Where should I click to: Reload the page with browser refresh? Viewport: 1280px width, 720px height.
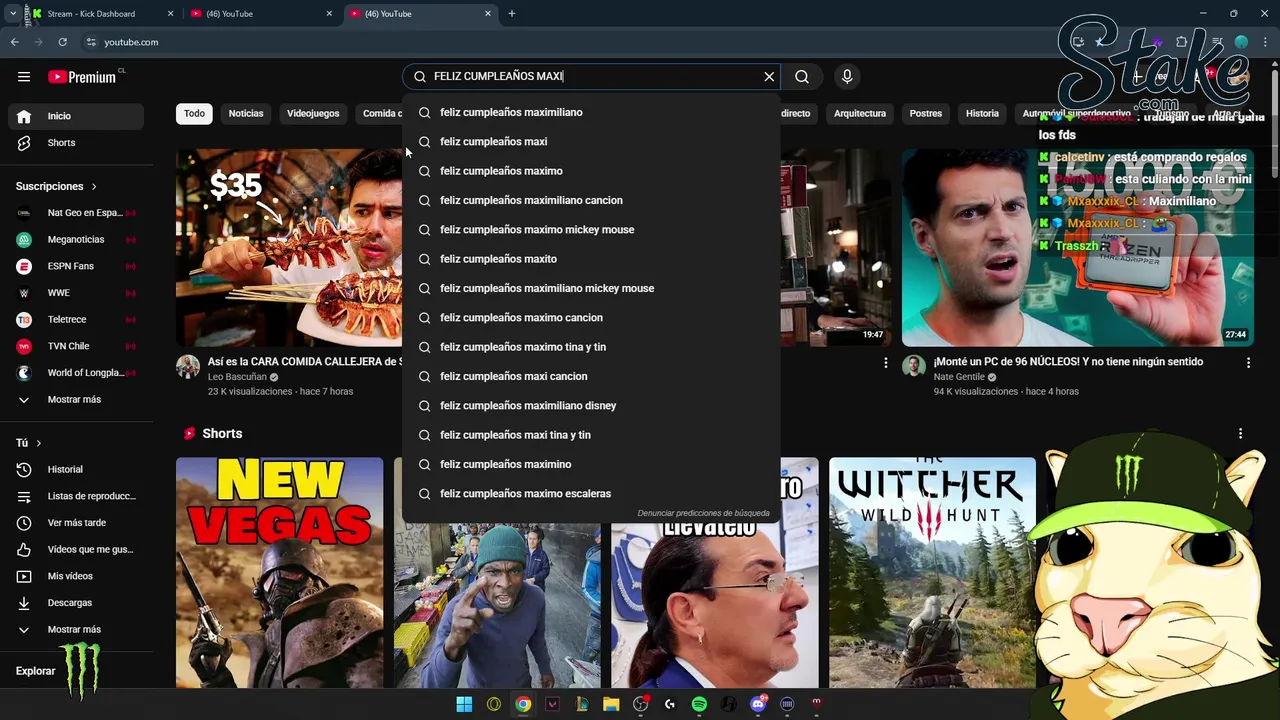coord(62,42)
